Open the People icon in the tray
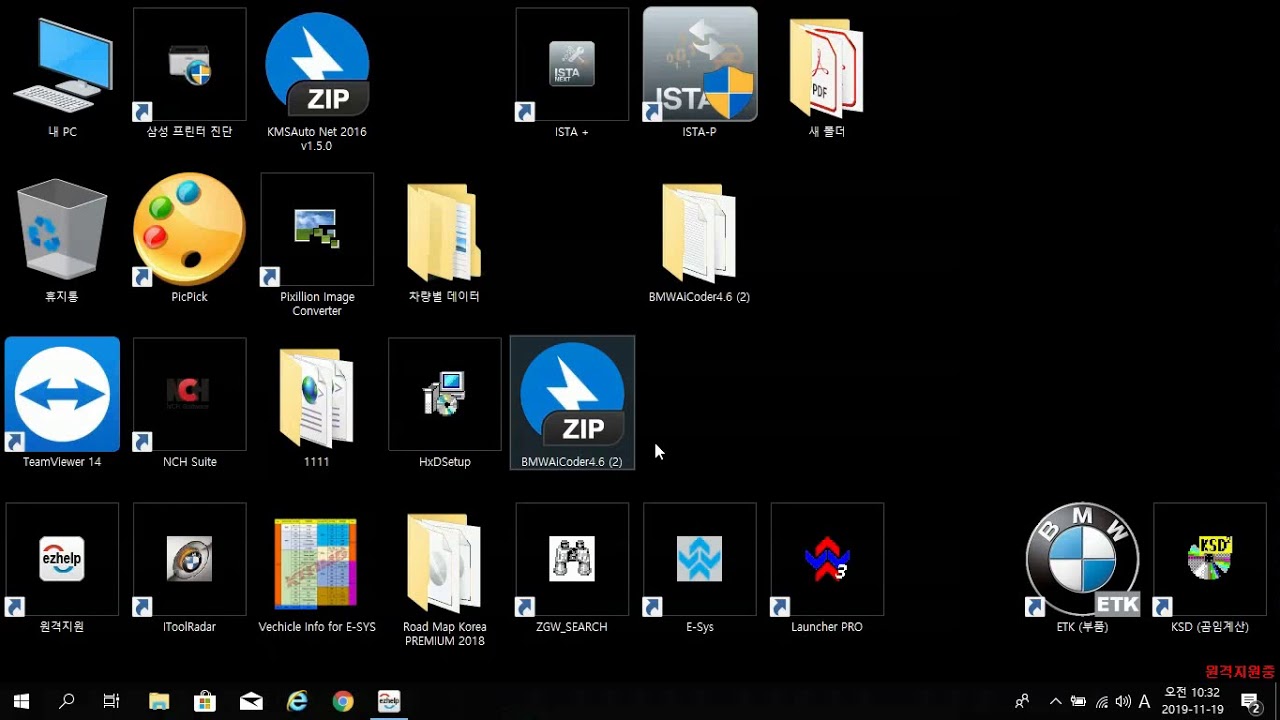 pyautogui.click(x=1022, y=701)
